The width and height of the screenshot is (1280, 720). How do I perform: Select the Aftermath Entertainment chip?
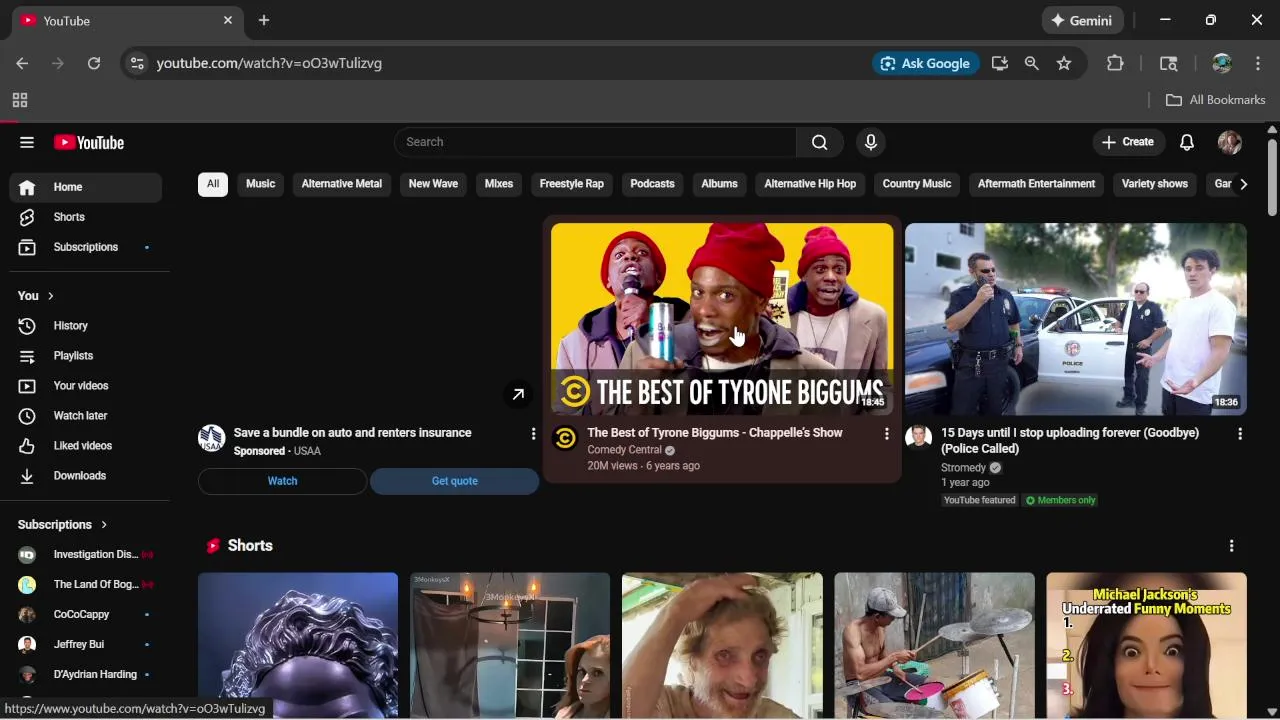point(1037,184)
